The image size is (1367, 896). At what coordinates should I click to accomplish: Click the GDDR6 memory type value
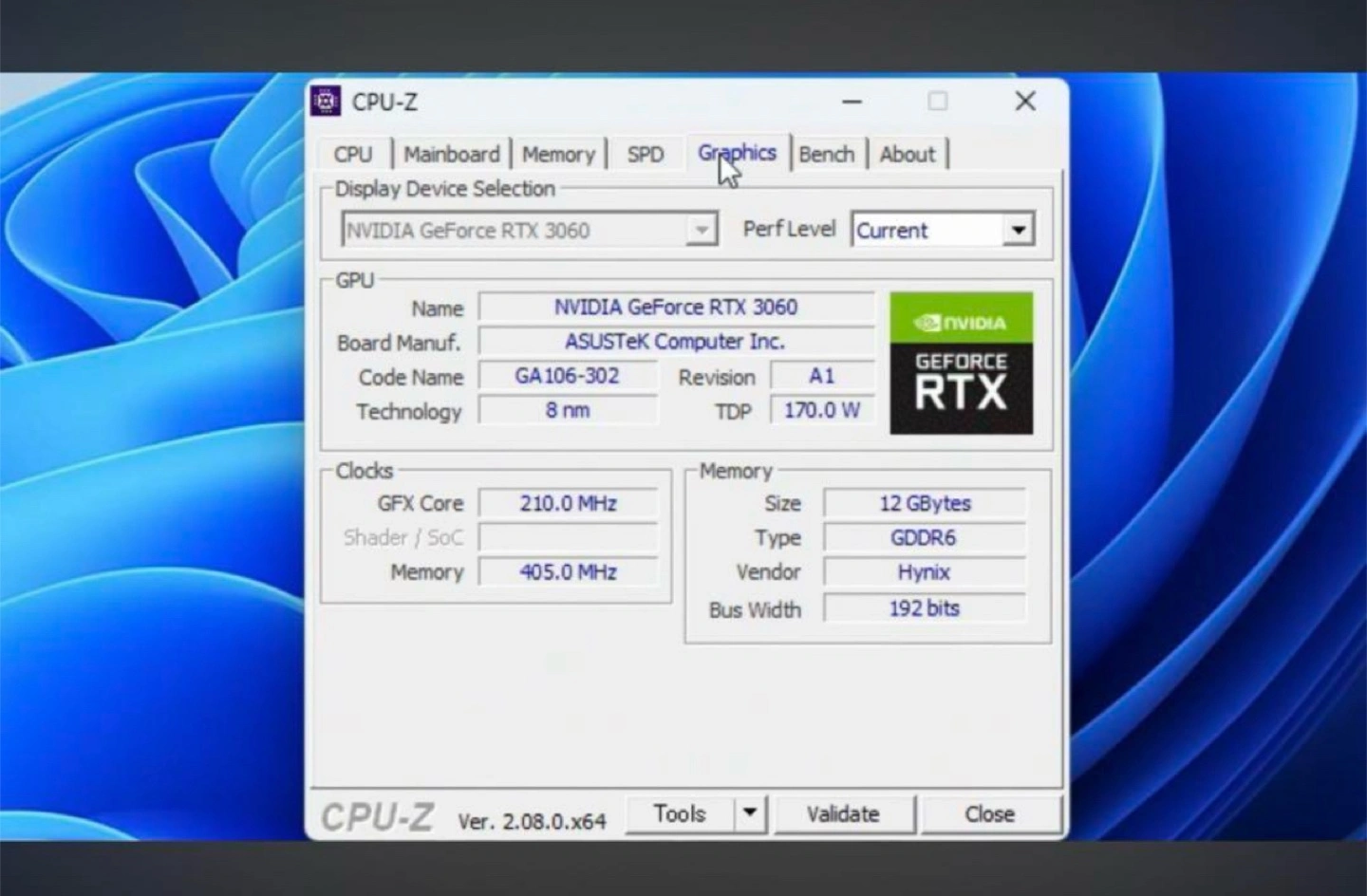pyautogui.click(x=925, y=538)
